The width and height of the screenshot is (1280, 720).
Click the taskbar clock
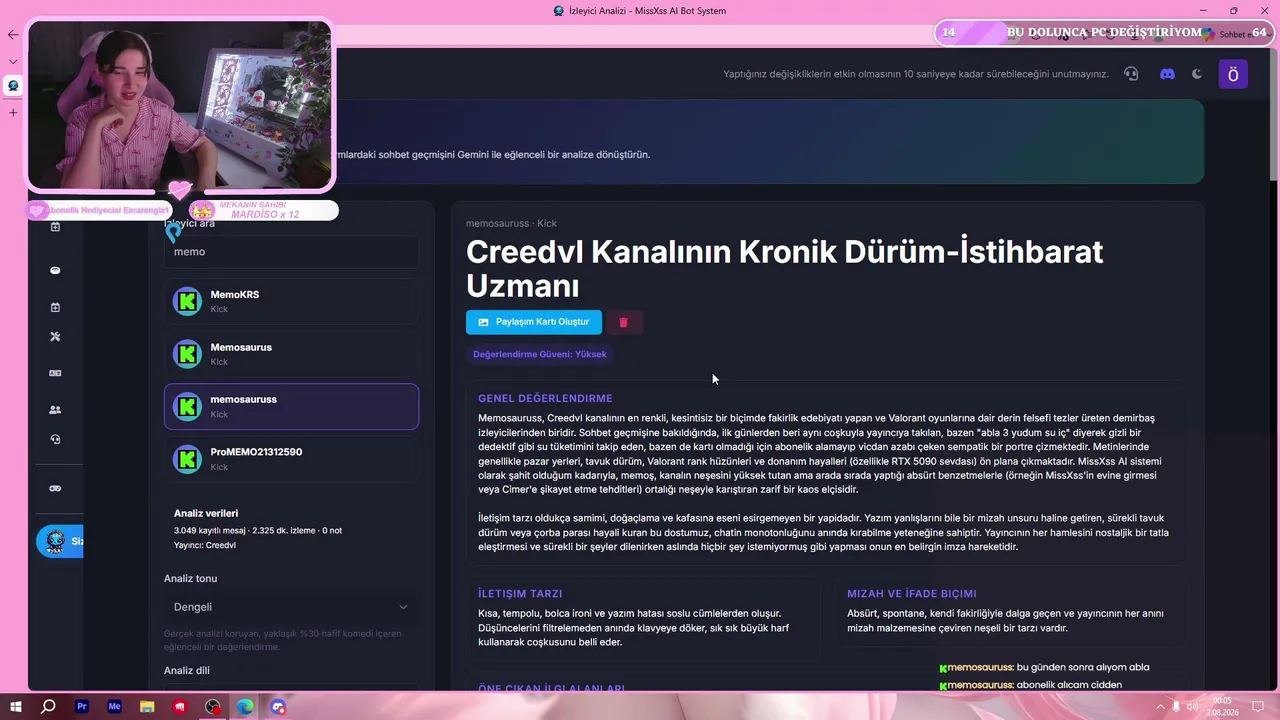click(1223, 707)
